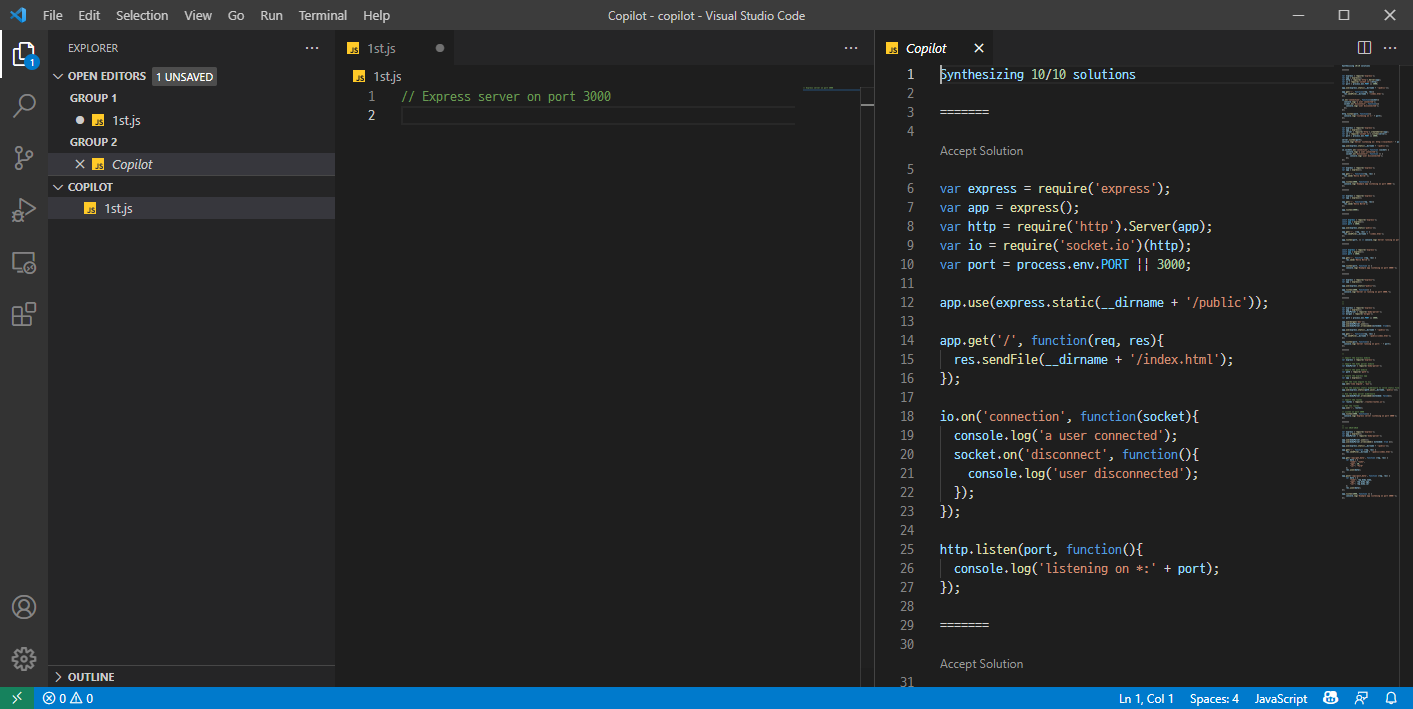Viewport: 1413px width, 709px height.
Task: Click the Copilot status bar icon
Action: pos(1331,698)
